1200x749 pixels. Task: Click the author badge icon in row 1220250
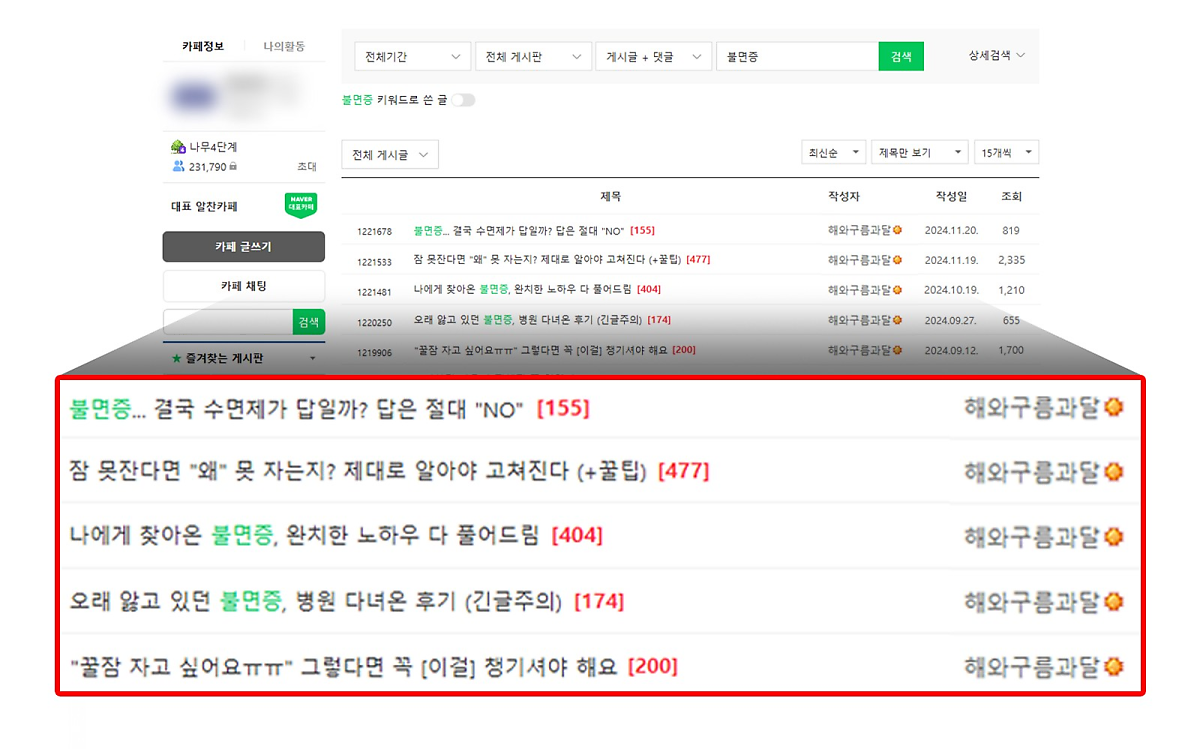(x=897, y=320)
